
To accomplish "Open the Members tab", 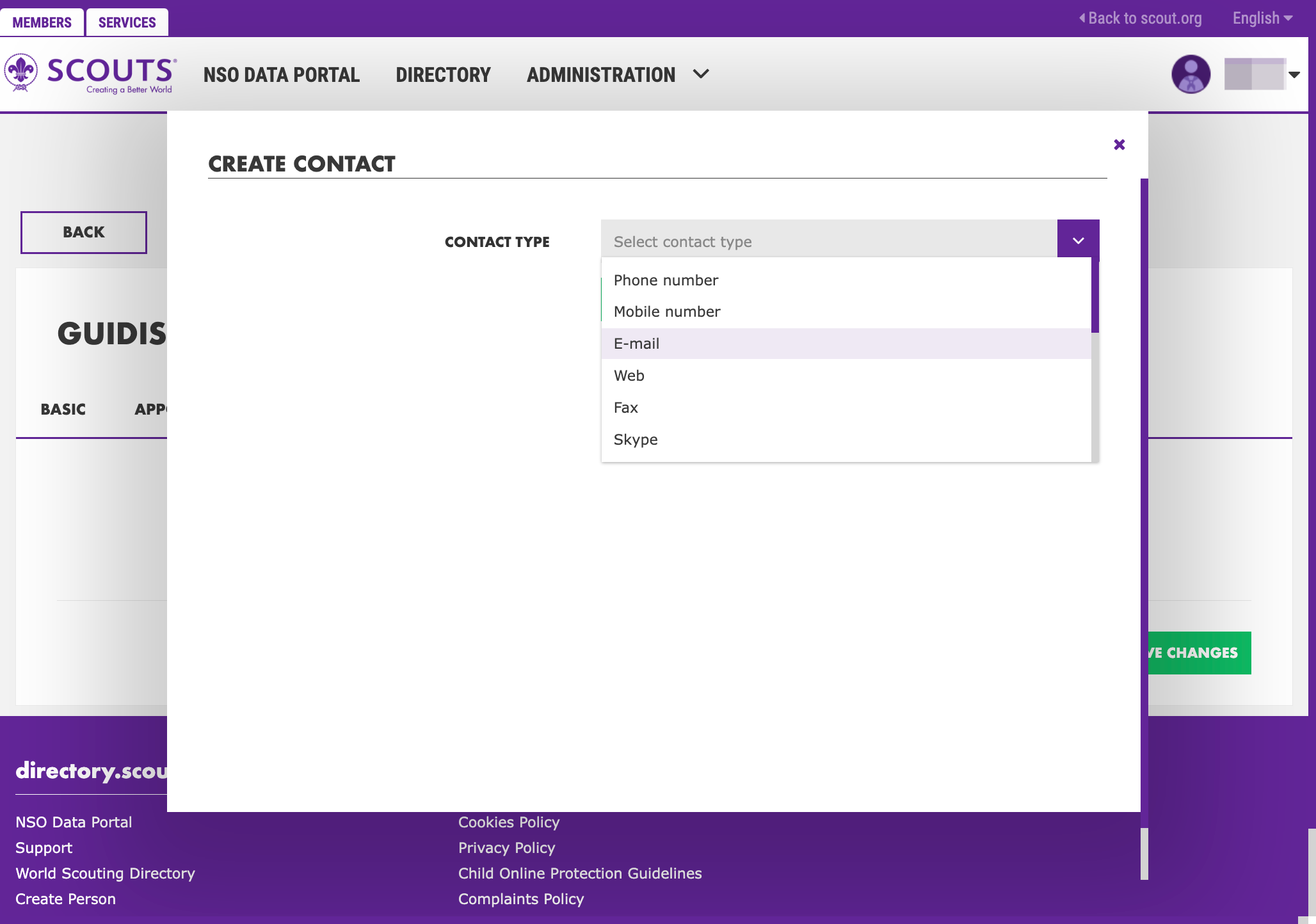I will pos(42,22).
